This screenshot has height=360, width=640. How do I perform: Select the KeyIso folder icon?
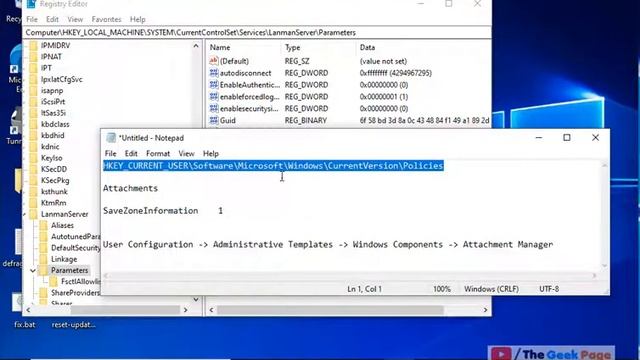click(x=33, y=158)
